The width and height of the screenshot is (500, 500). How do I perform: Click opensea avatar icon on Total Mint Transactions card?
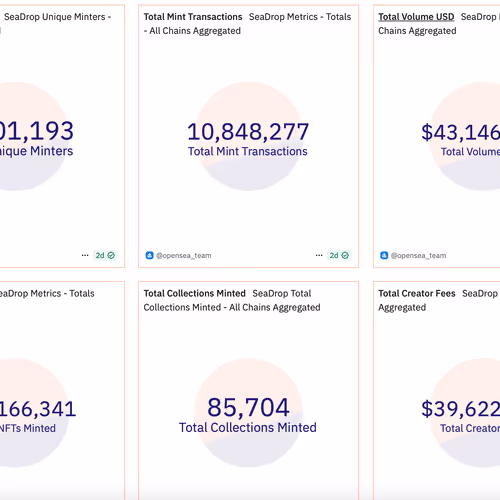pyautogui.click(x=149, y=255)
